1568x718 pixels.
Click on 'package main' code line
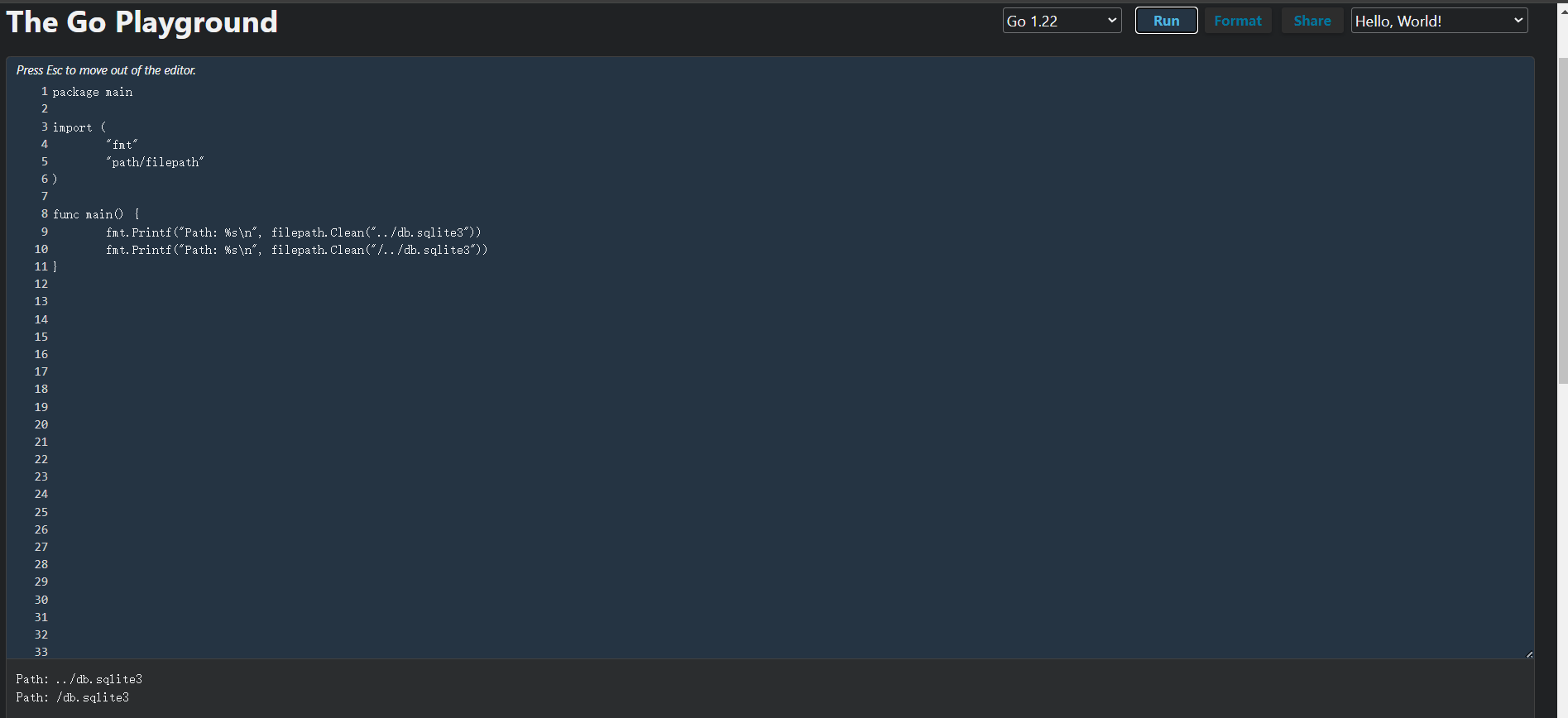click(x=93, y=92)
